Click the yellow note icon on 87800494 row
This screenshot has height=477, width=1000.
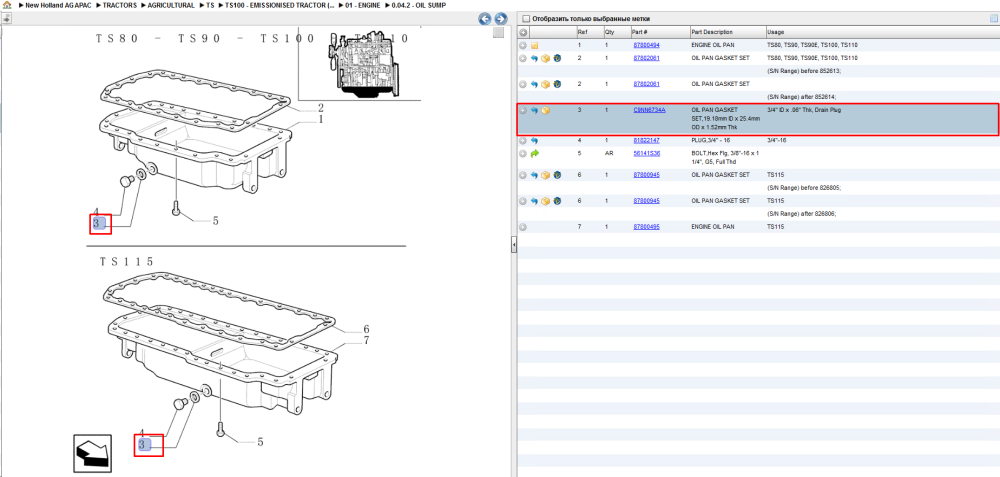tap(534, 46)
